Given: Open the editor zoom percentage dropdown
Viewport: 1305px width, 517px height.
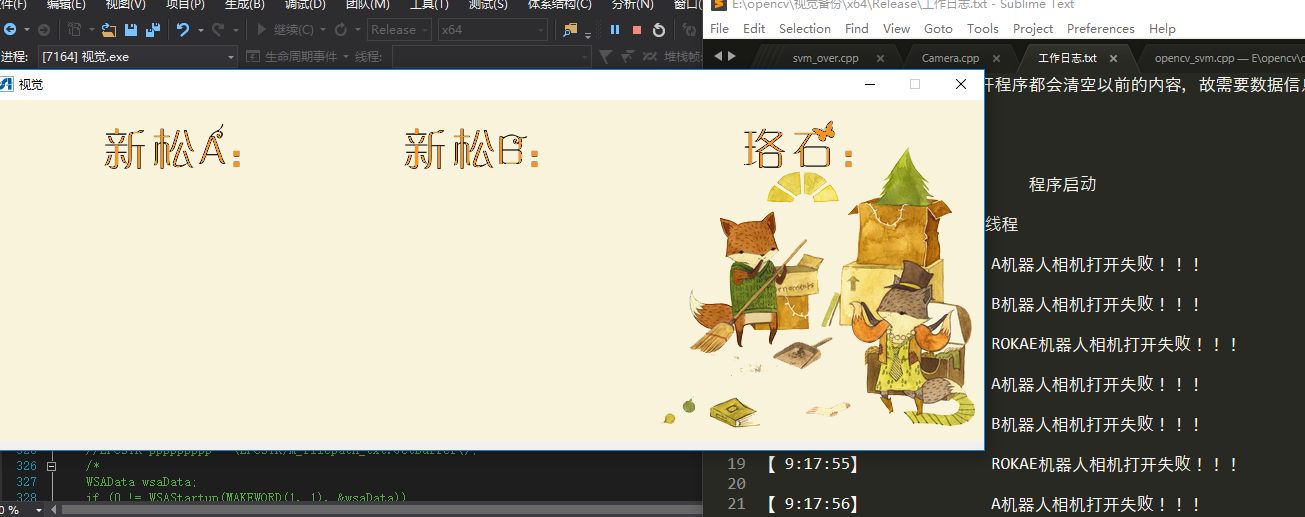Looking at the screenshot, I should (x=39, y=510).
